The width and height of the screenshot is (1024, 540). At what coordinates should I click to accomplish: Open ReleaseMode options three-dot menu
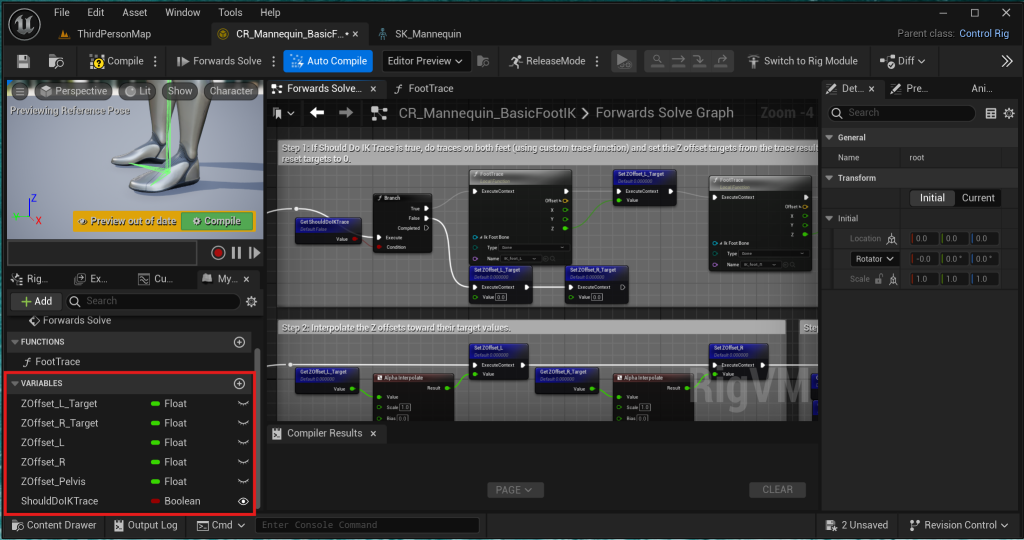(597, 61)
